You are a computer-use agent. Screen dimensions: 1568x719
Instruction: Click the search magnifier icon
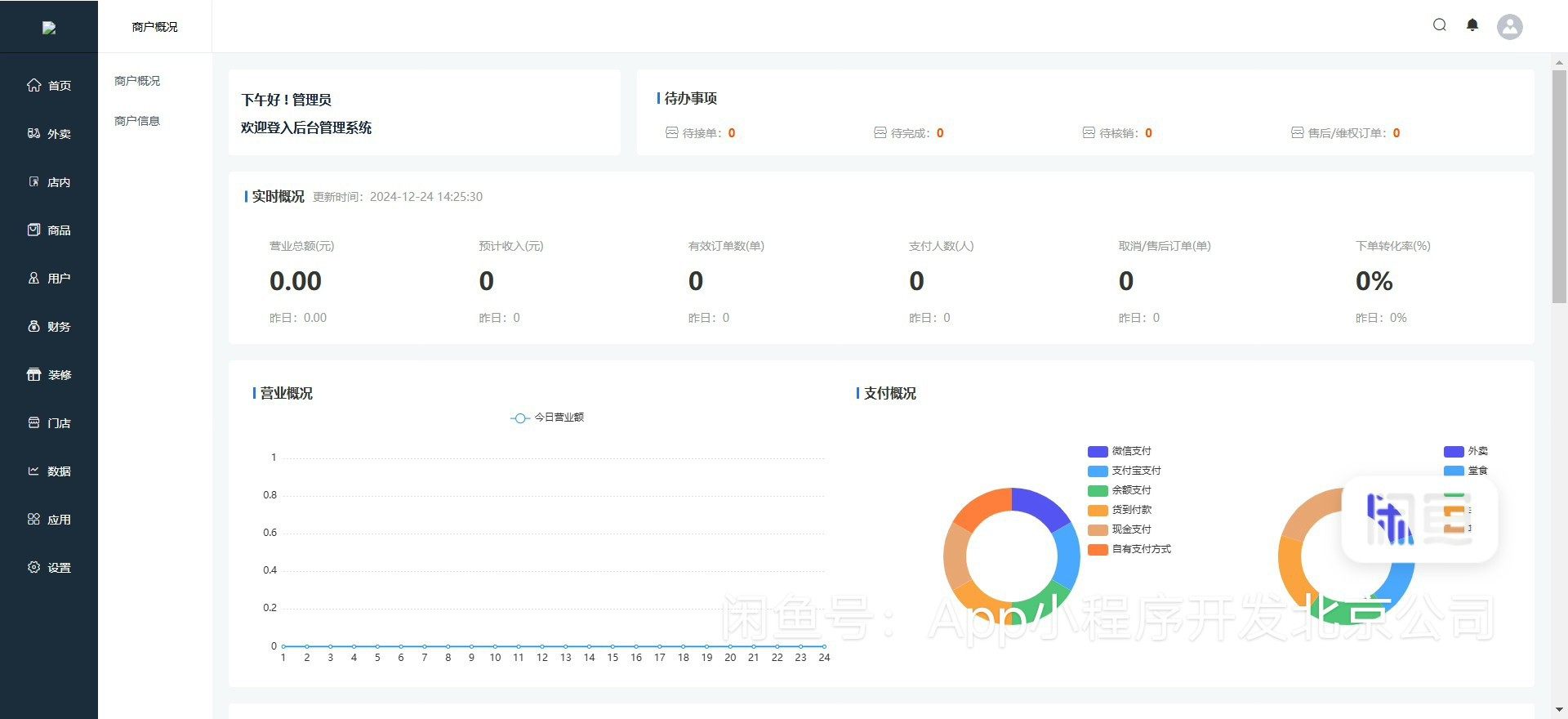pos(1440,25)
